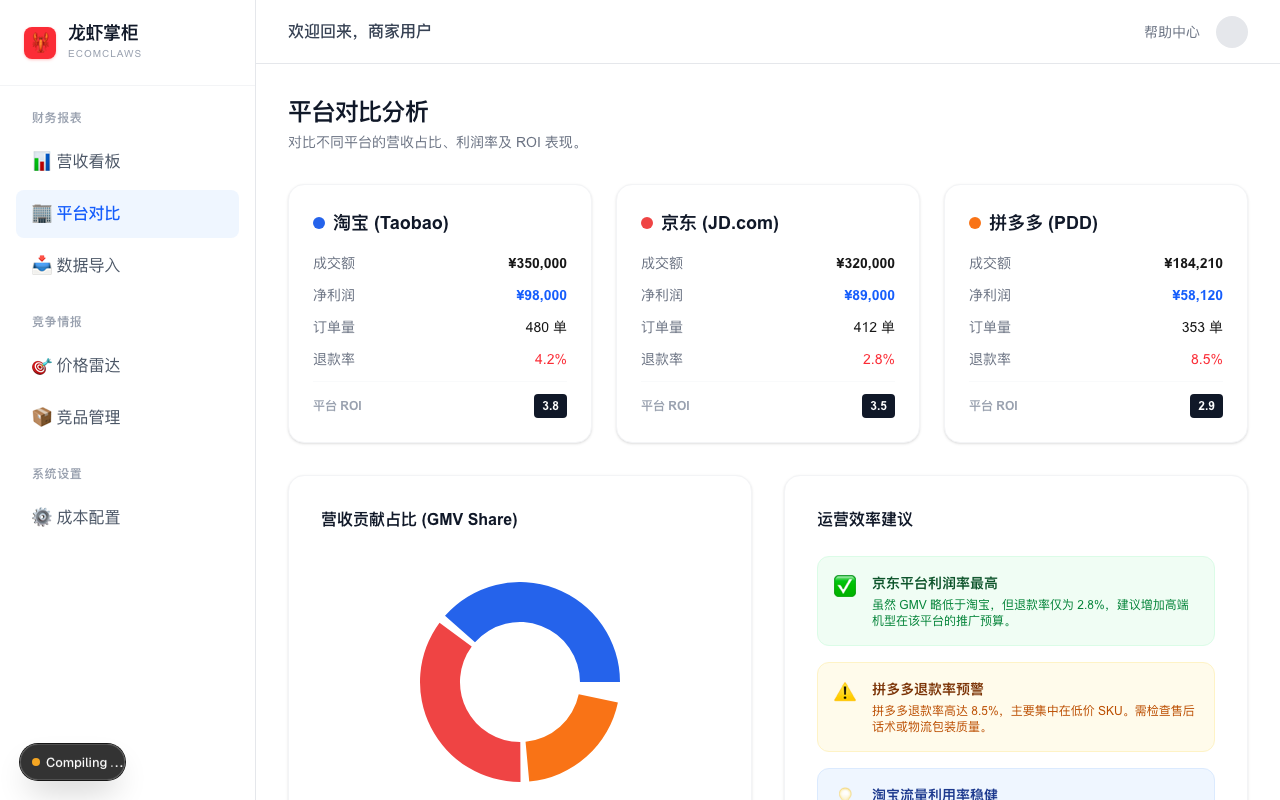Open 成本配置 via its gear icon
The width and height of the screenshot is (1280, 800).
click(41, 517)
